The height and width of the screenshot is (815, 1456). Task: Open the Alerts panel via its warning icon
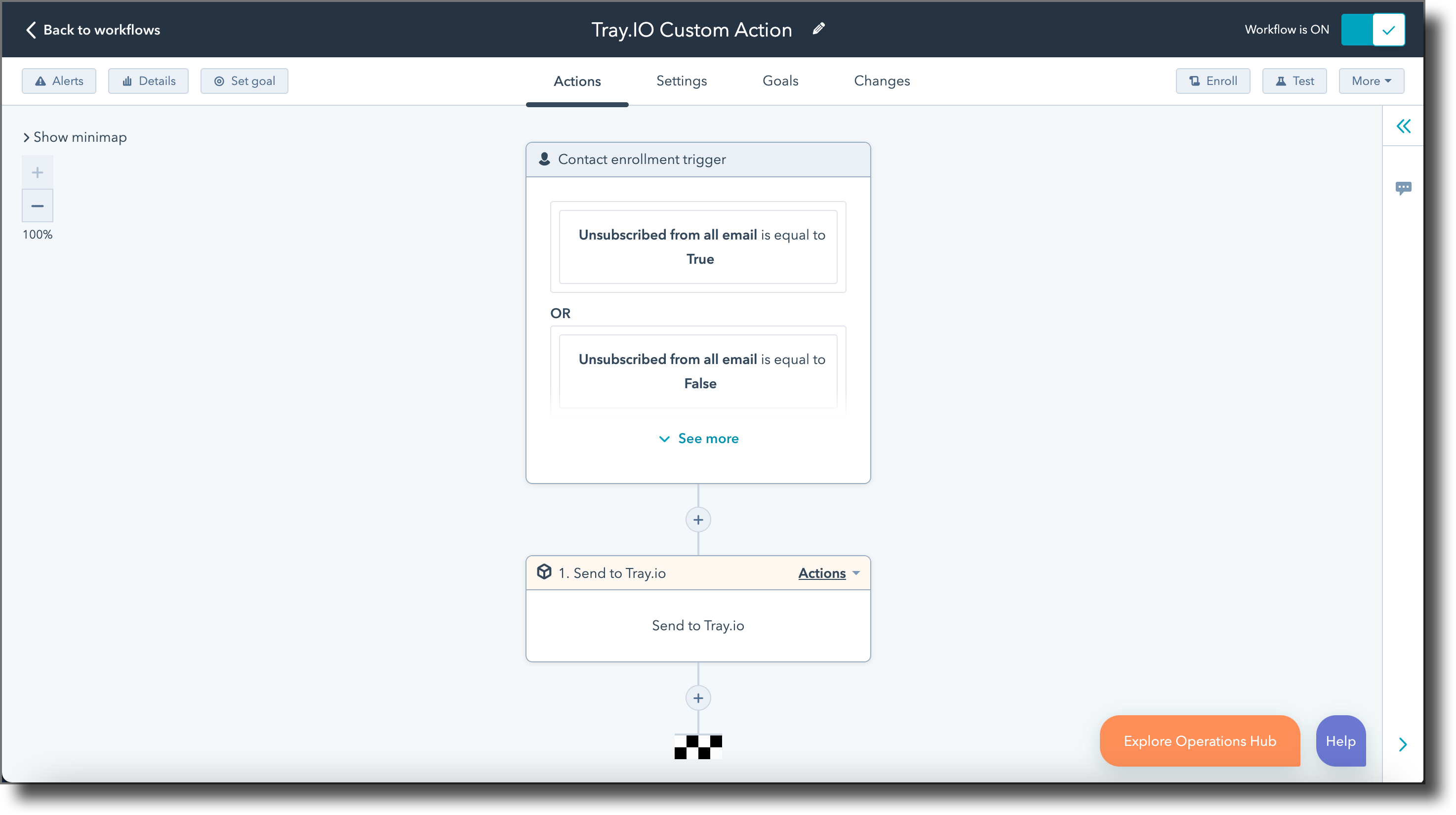click(x=41, y=81)
